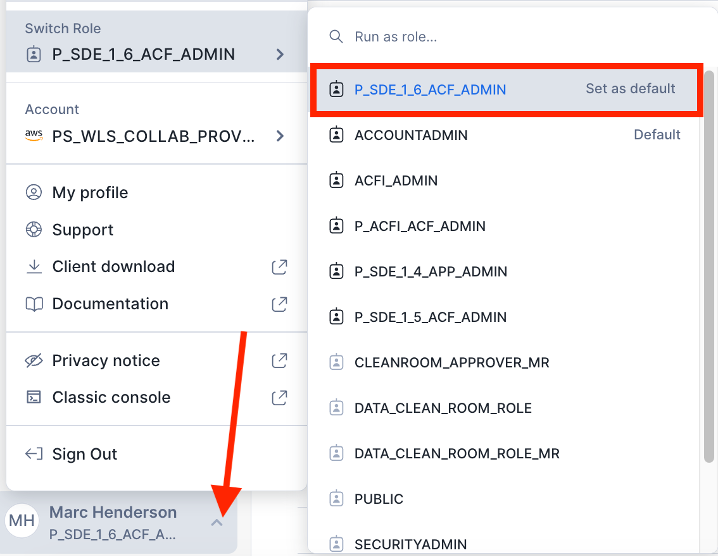Expand Account submenu chevron

coord(280,136)
